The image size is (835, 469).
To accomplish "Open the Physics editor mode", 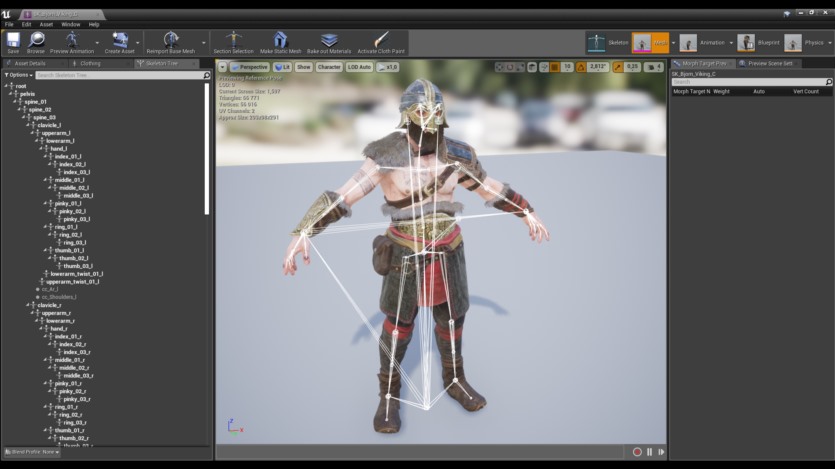I will (x=805, y=43).
